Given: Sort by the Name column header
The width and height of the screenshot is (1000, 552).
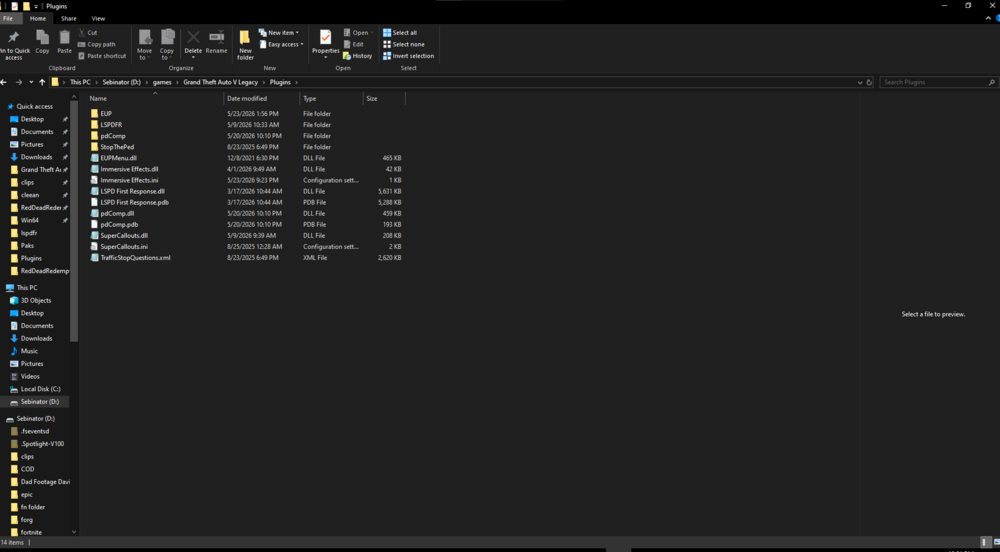Looking at the screenshot, I should pos(154,98).
